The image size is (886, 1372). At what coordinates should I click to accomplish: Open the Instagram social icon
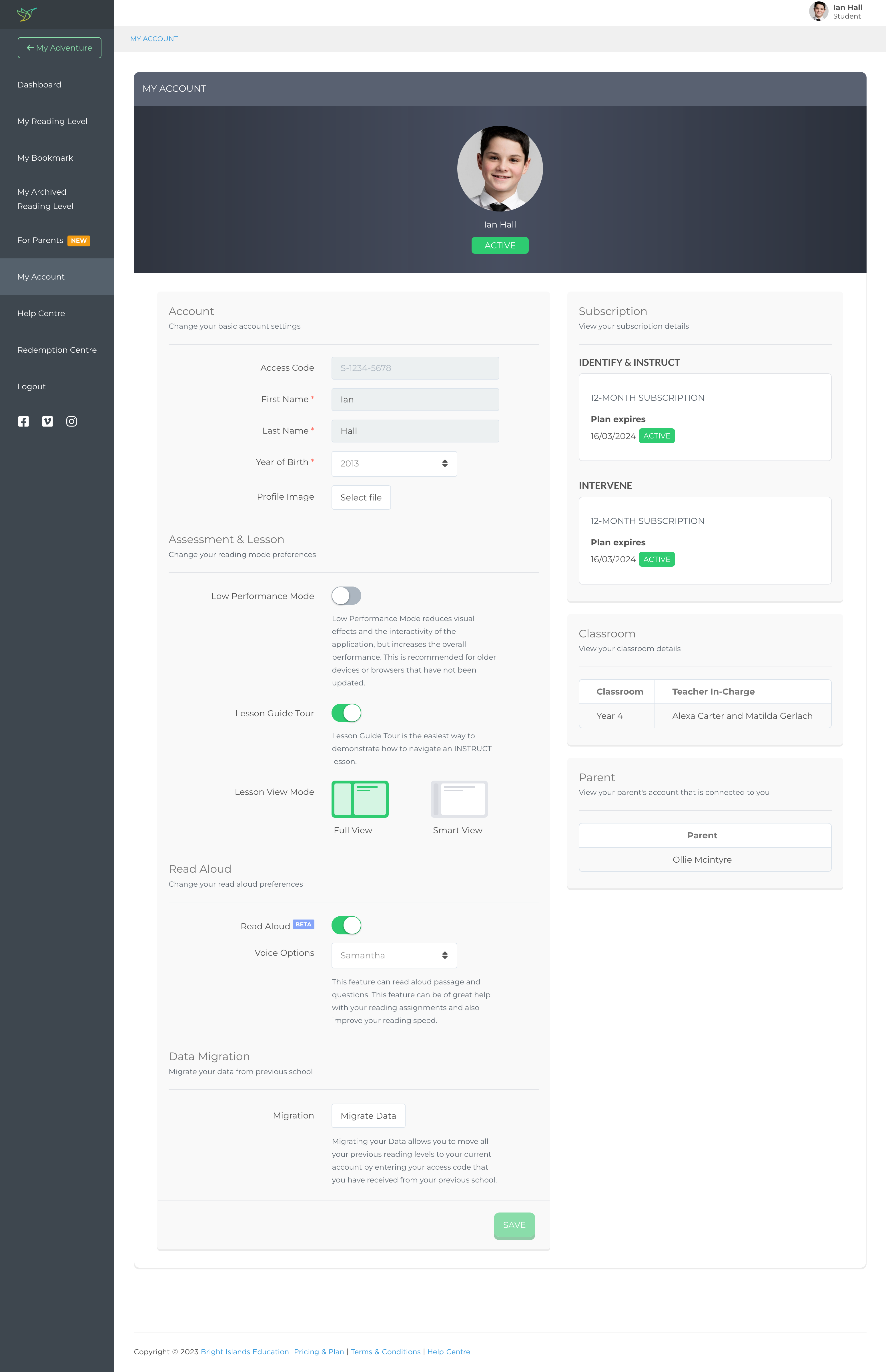(x=71, y=421)
